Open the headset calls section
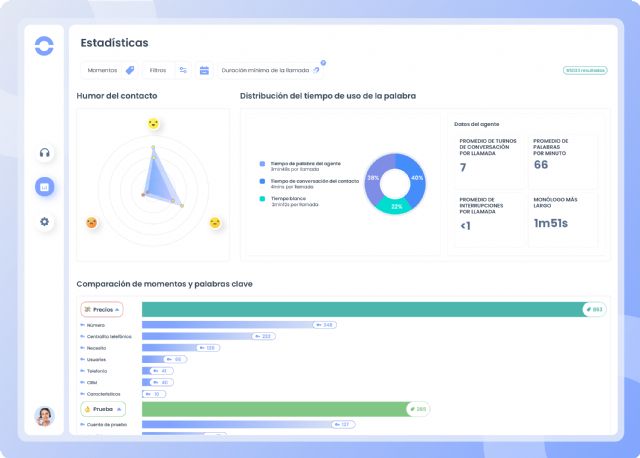The image size is (640, 458). click(44, 153)
